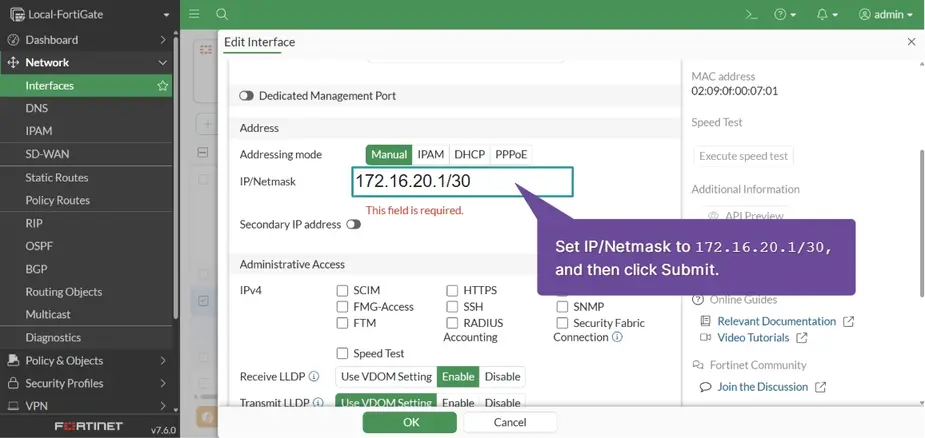The height and width of the screenshot is (438, 925).
Task: Open the Join the Discussion link
Action: coord(762,387)
